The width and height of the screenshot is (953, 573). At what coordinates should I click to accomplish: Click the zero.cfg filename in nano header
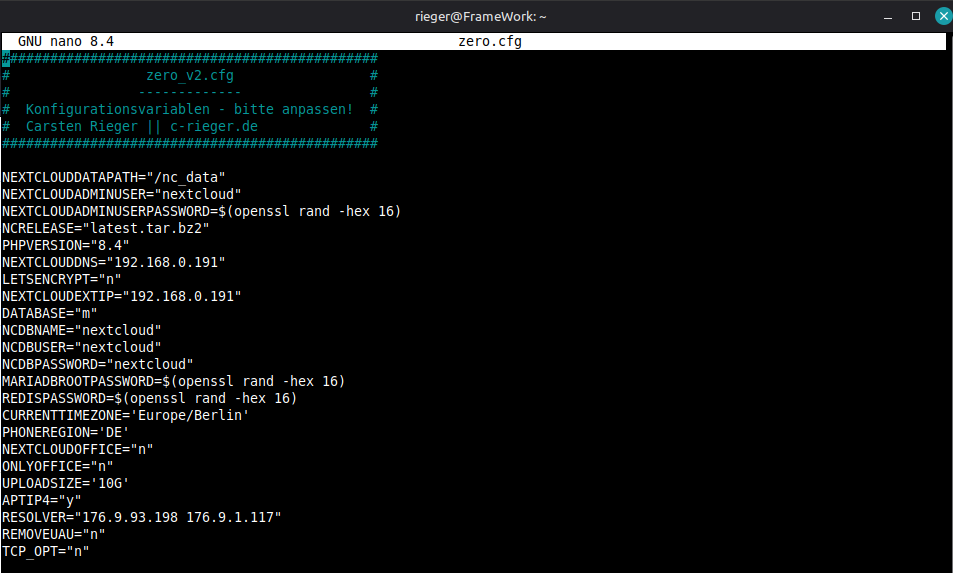[x=489, y=42]
